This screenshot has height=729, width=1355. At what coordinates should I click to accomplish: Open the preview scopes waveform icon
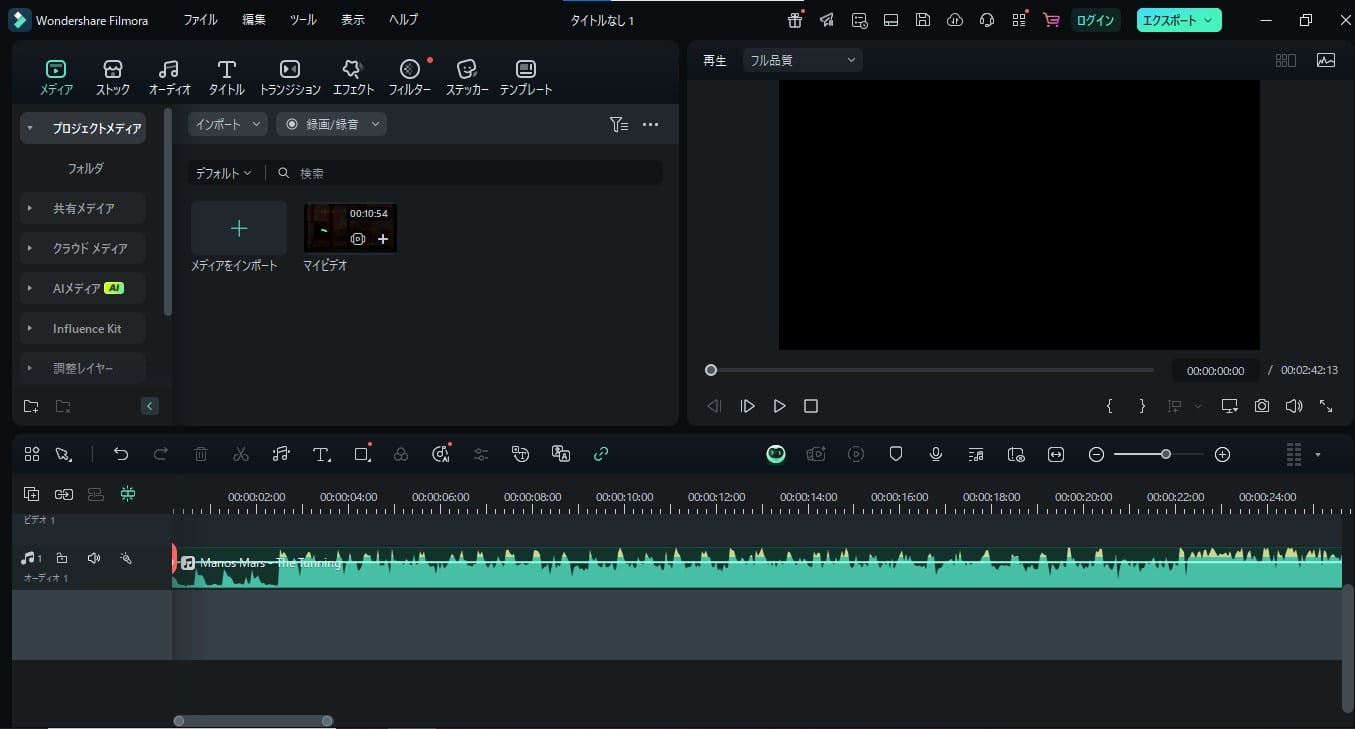[1326, 60]
